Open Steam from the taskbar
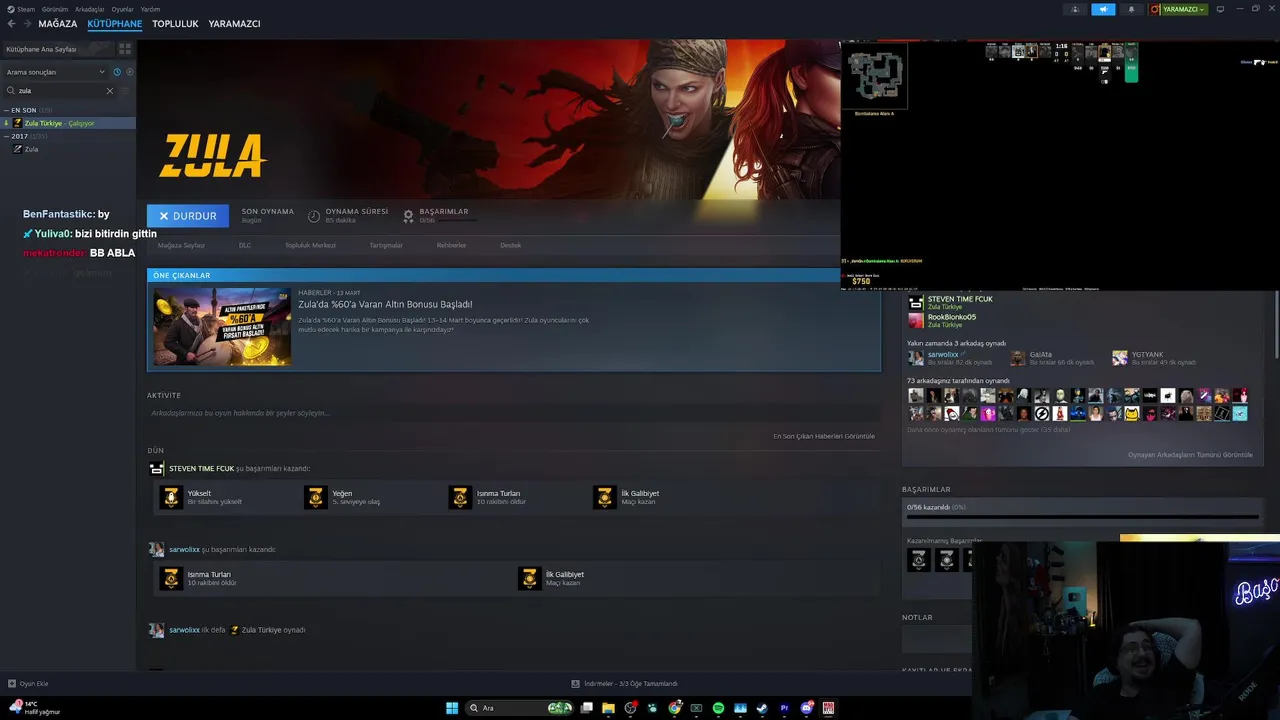Screen dimensions: 1280x720 point(762,708)
